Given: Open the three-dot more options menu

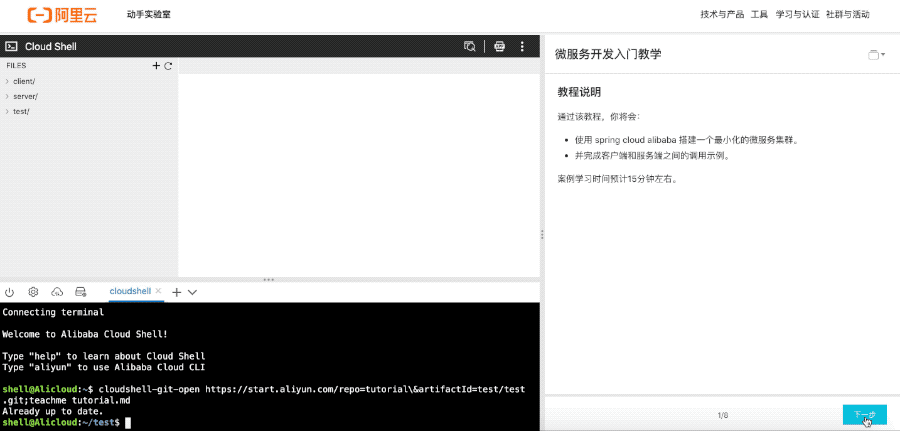Looking at the screenshot, I should pos(522,46).
